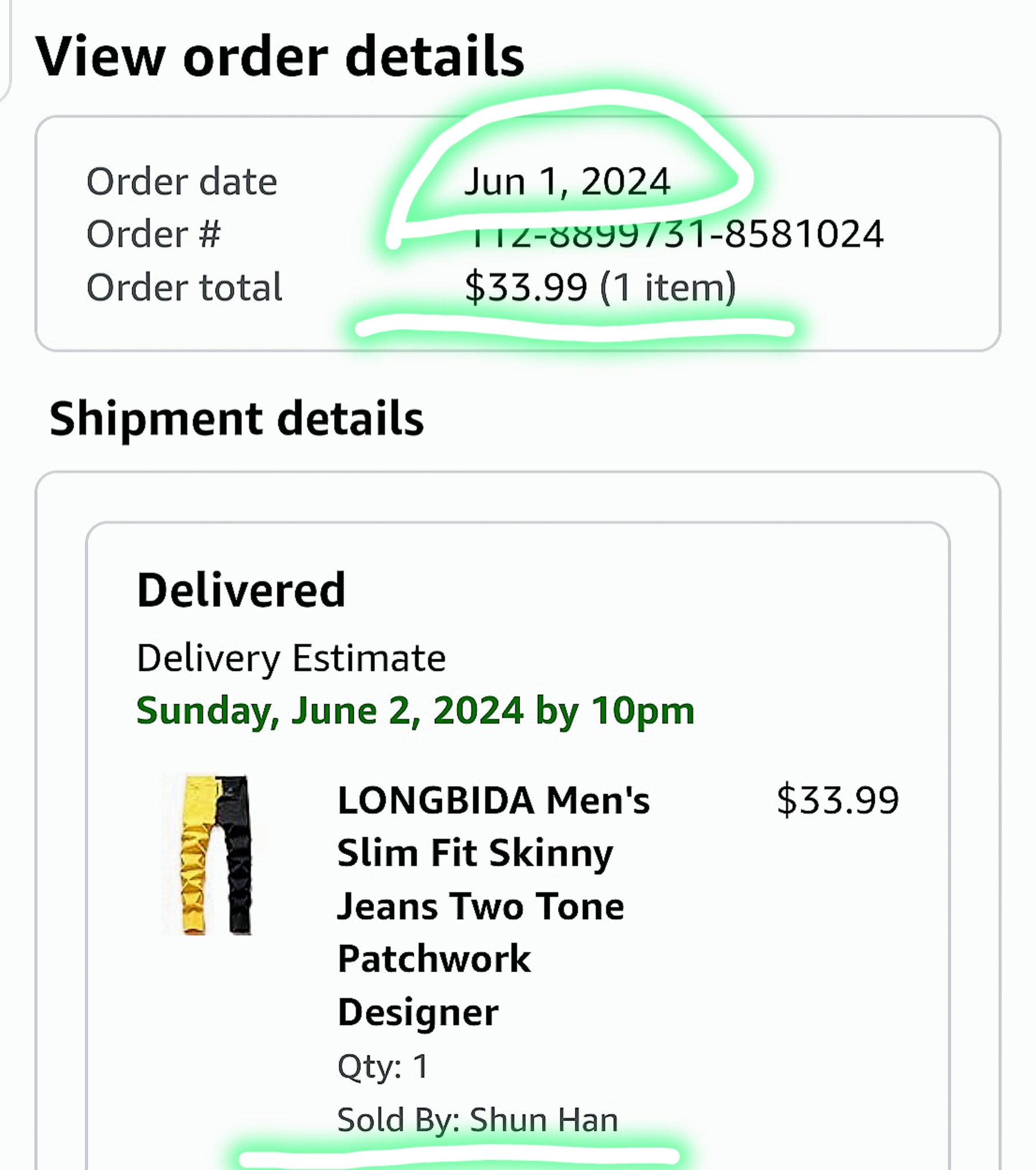Click the Qty: 1 quantity text
The width and height of the screenshot is (1036, 1170).
pos(382,1066)
